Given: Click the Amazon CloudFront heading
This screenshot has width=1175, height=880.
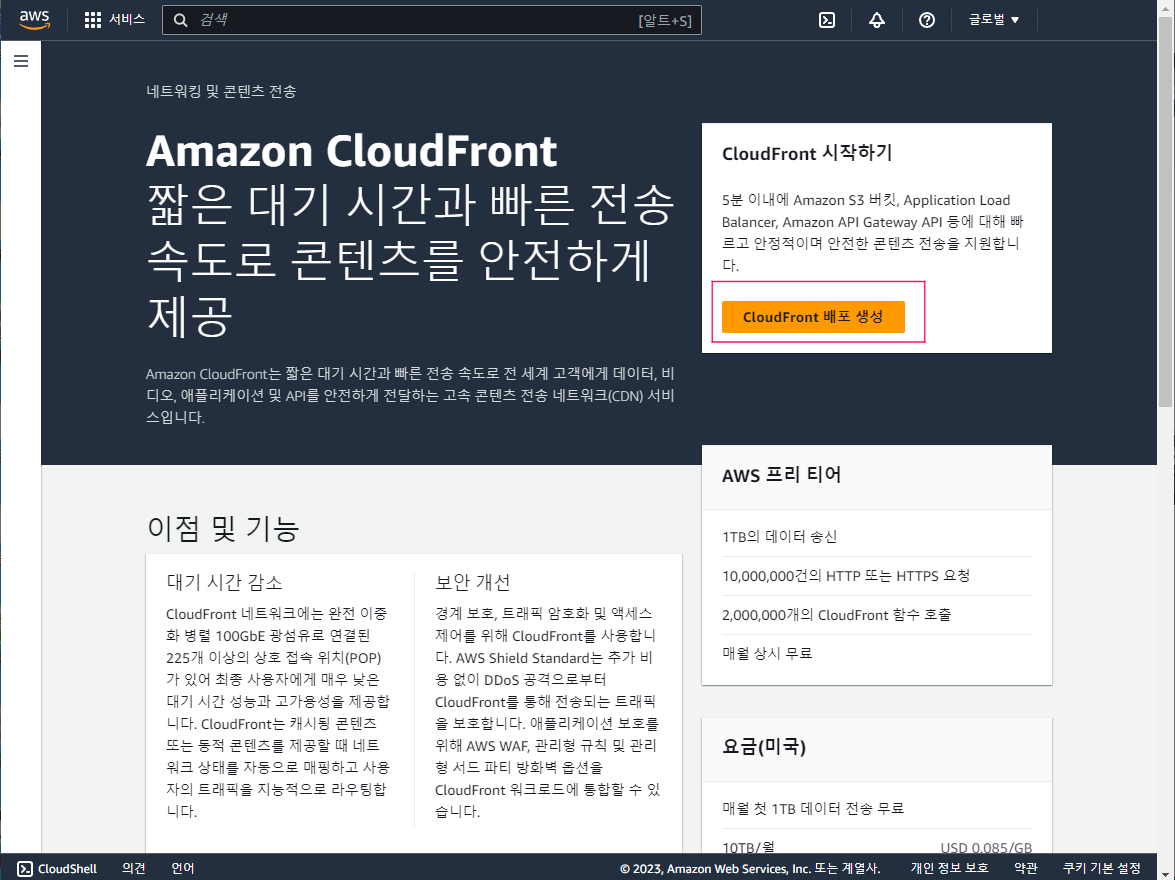Looking at the screenshot, I should (351, 151).
